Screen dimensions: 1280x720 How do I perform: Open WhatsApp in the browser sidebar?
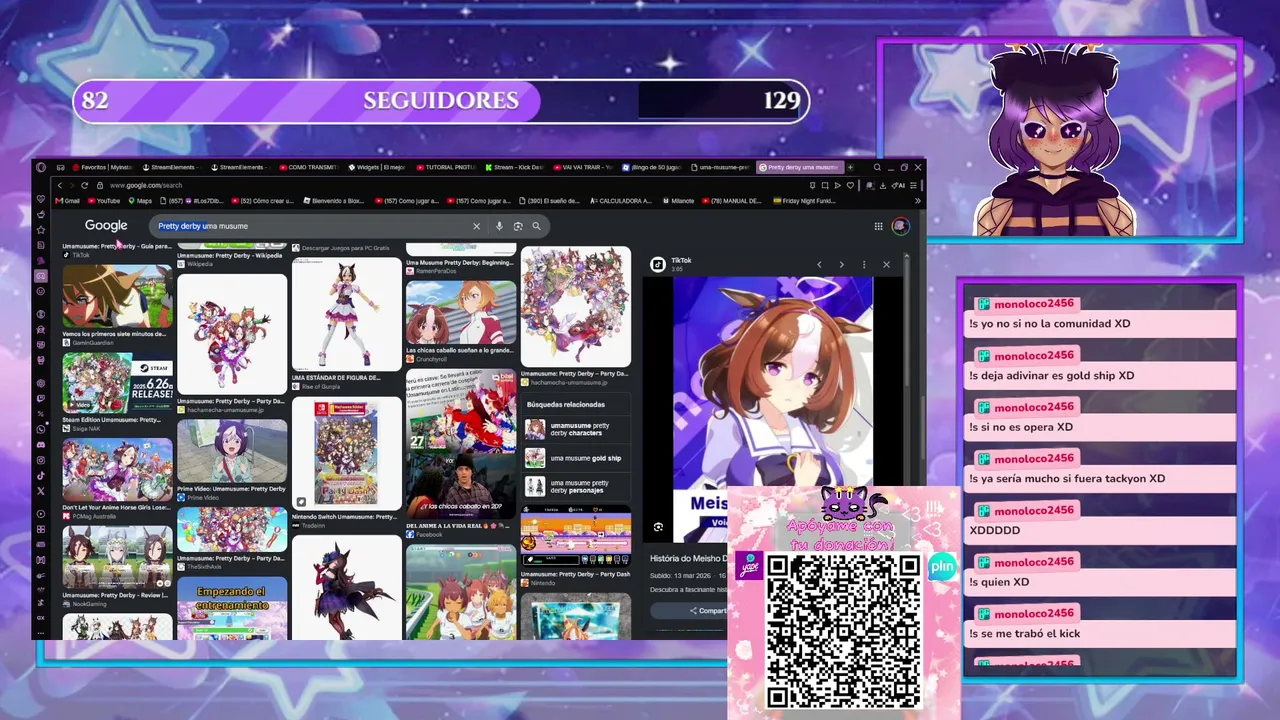pos(41,429)
